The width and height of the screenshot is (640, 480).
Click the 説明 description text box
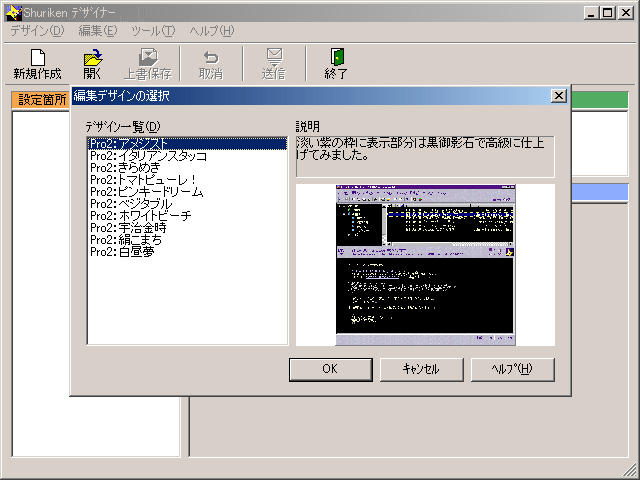click(425, 156)
